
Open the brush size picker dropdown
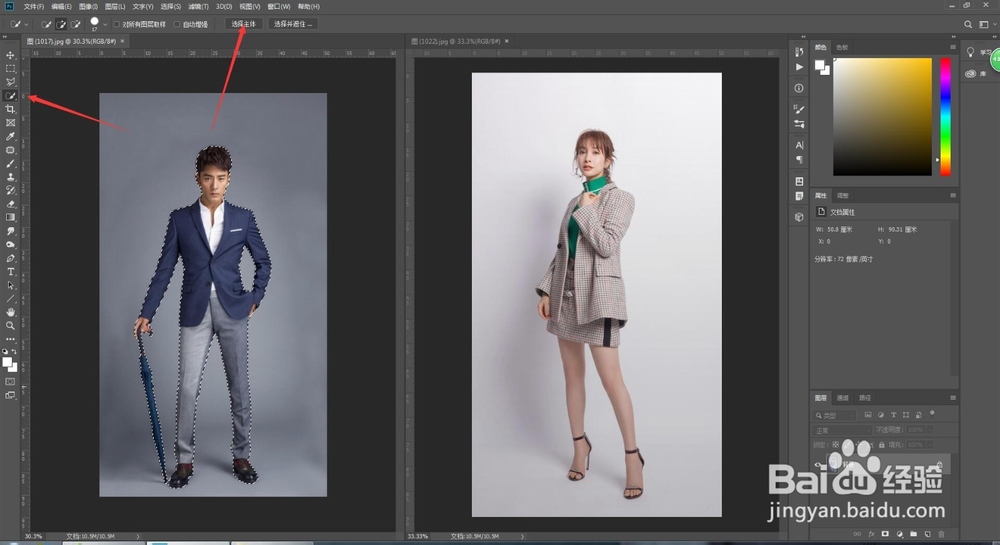click(x=105, y=24)
